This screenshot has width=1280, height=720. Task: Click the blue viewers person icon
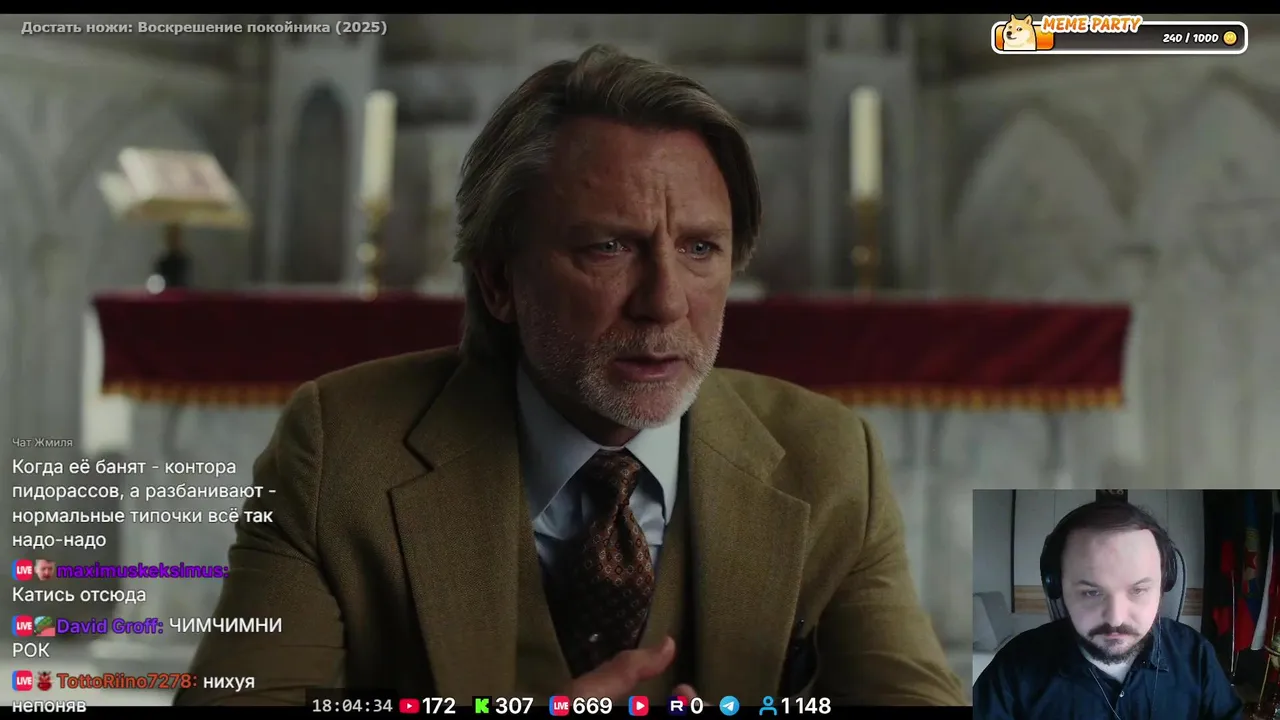pyautogui.click(x=768, y=706)
